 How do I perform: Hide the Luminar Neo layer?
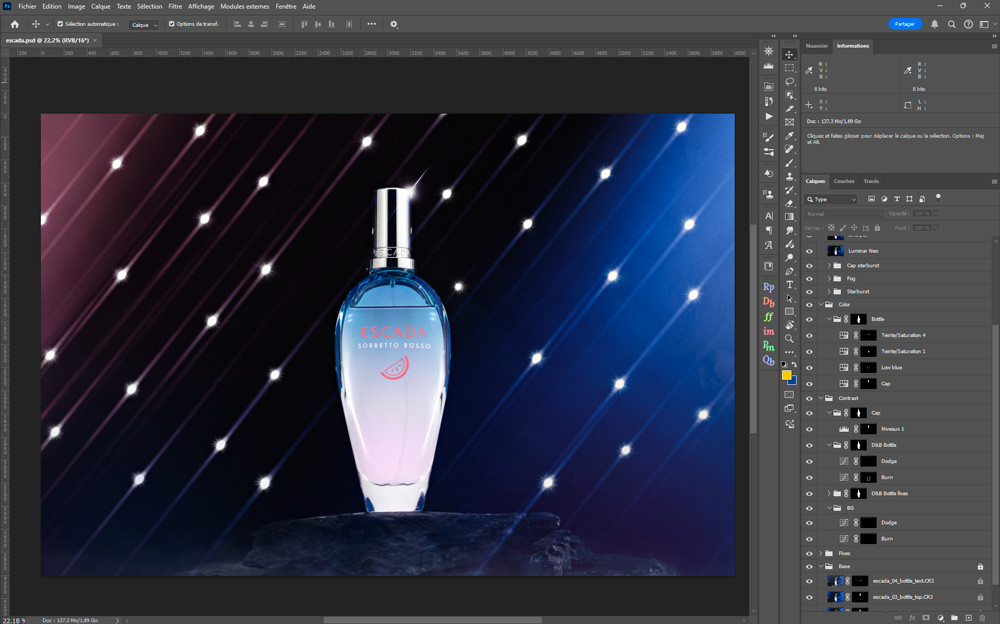pyautogui.click(x=809, y=251)
